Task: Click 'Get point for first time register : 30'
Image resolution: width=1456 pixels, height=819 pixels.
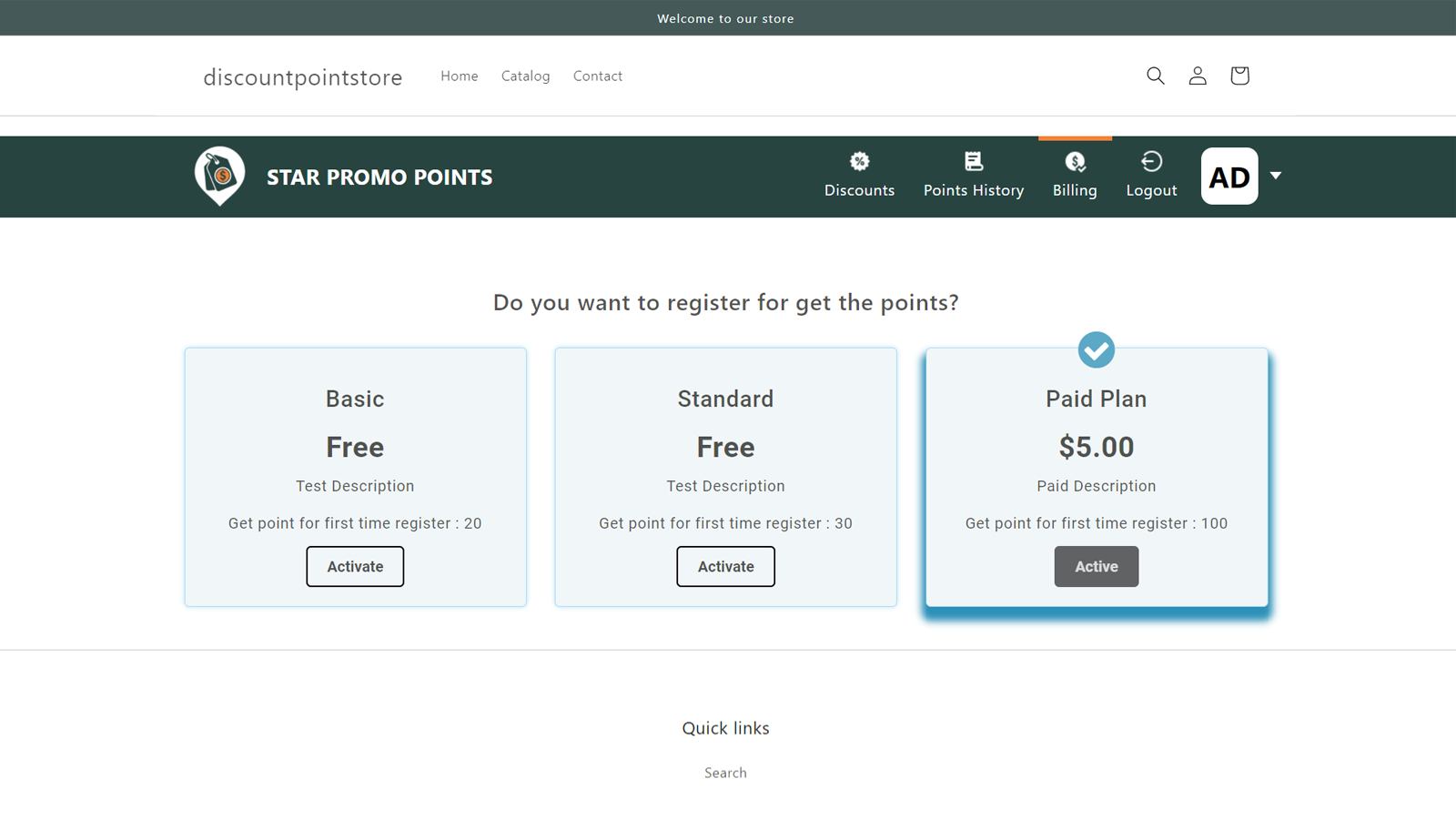Action: click(x=725, y=523)
